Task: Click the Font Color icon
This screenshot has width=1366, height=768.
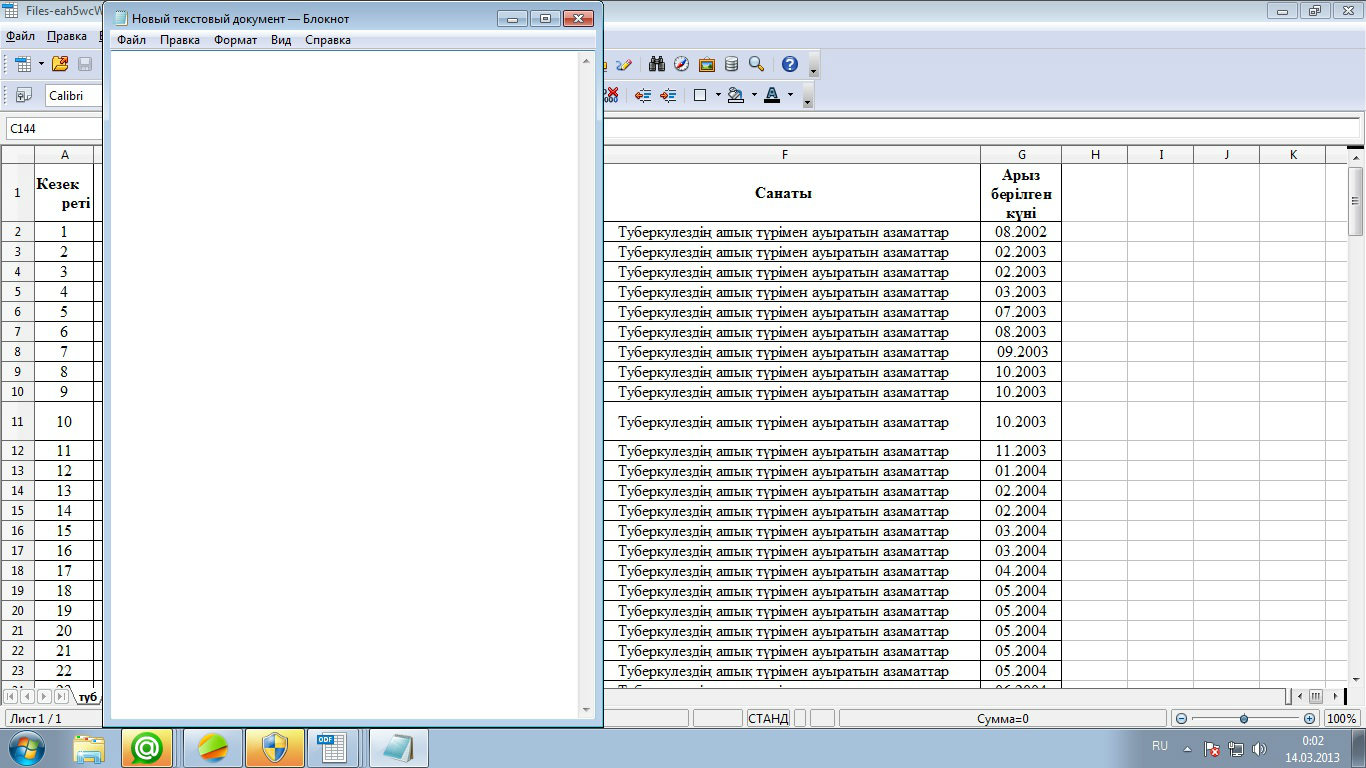Action: coord(772,95)
